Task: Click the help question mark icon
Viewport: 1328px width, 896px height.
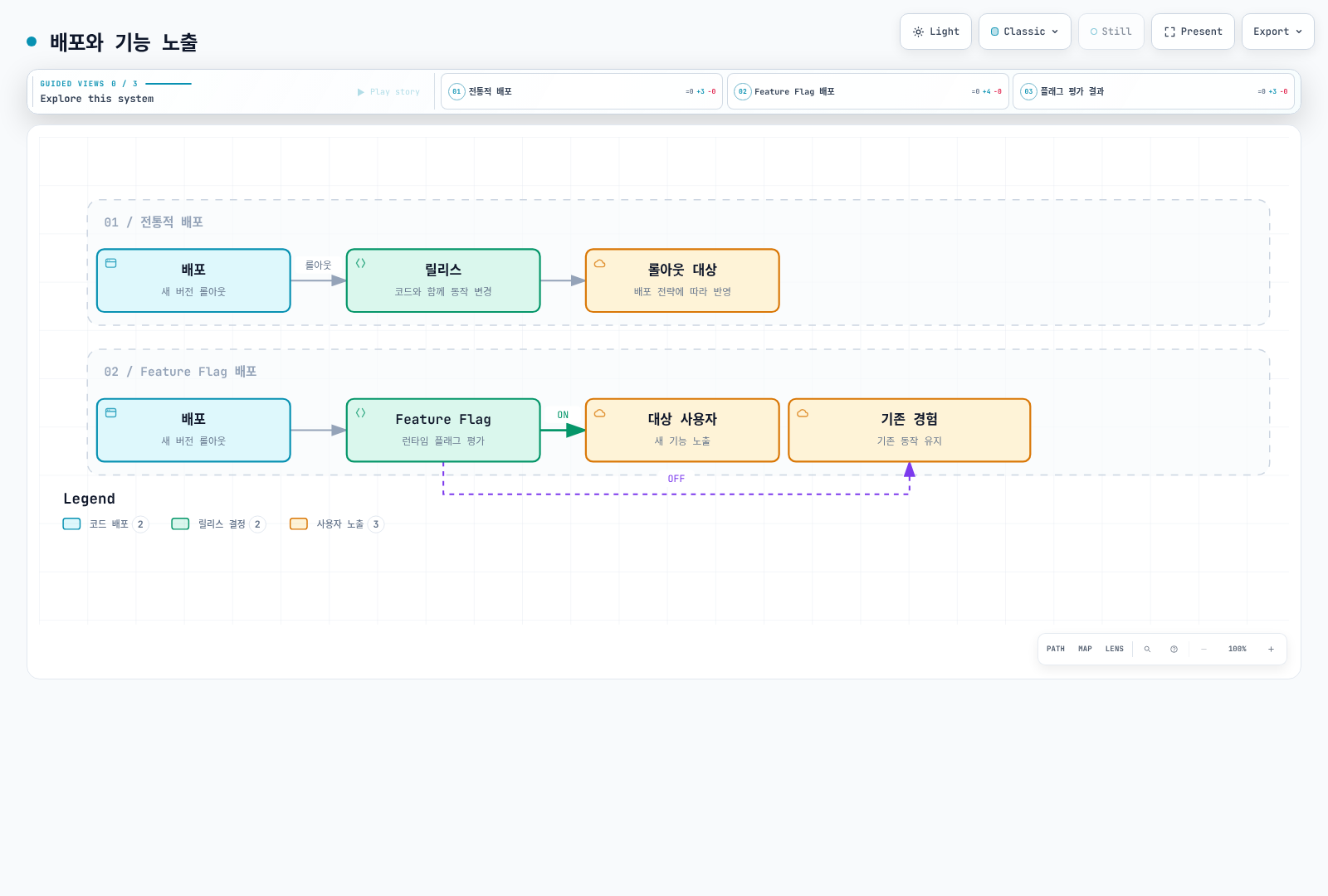Action: tap(1174, 649)
